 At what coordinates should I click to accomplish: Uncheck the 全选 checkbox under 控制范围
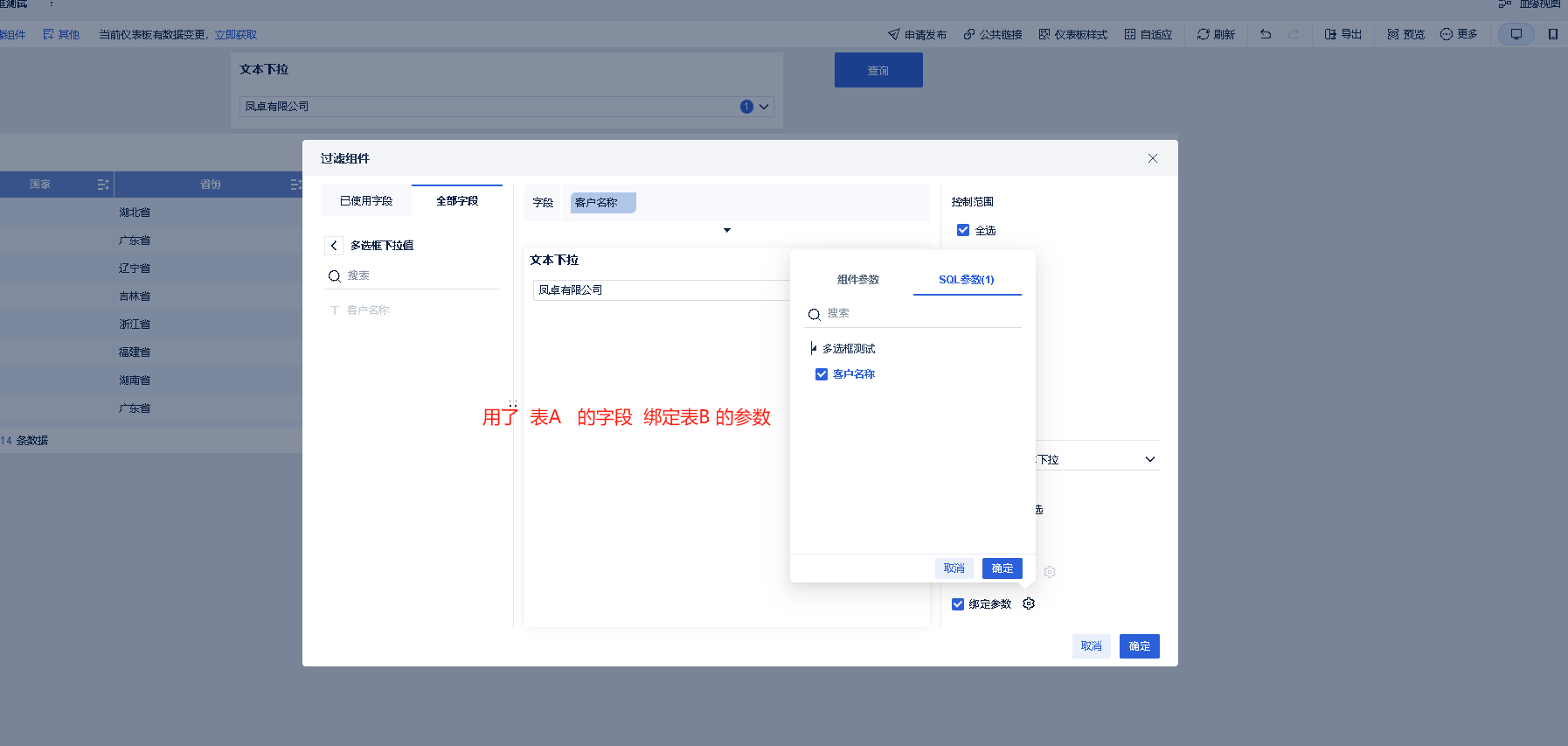963,230
